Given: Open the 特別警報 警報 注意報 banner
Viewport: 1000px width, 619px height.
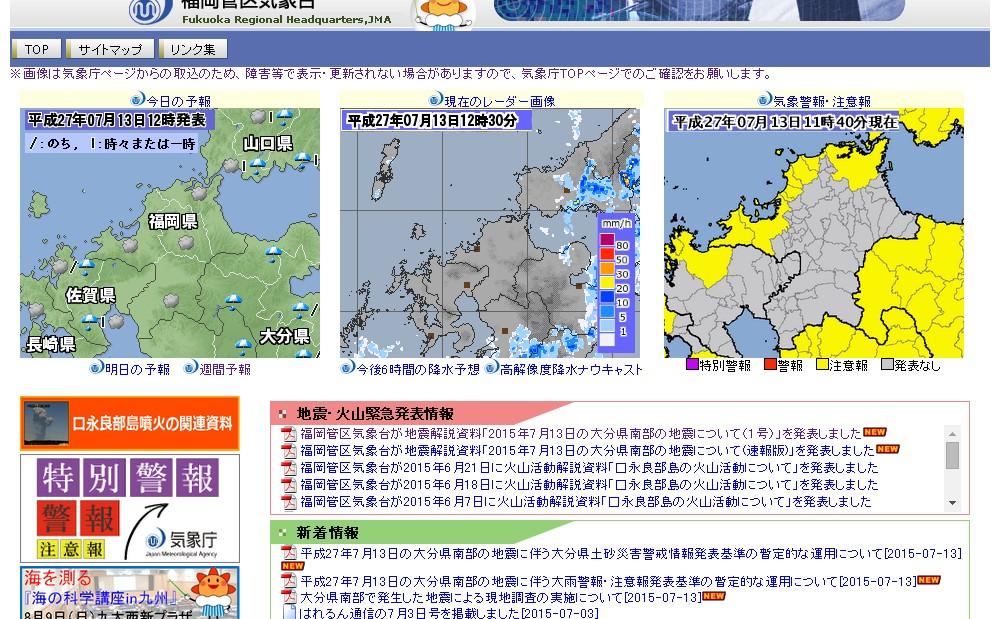Looking at the screenshot, I should tap(130, 509).
